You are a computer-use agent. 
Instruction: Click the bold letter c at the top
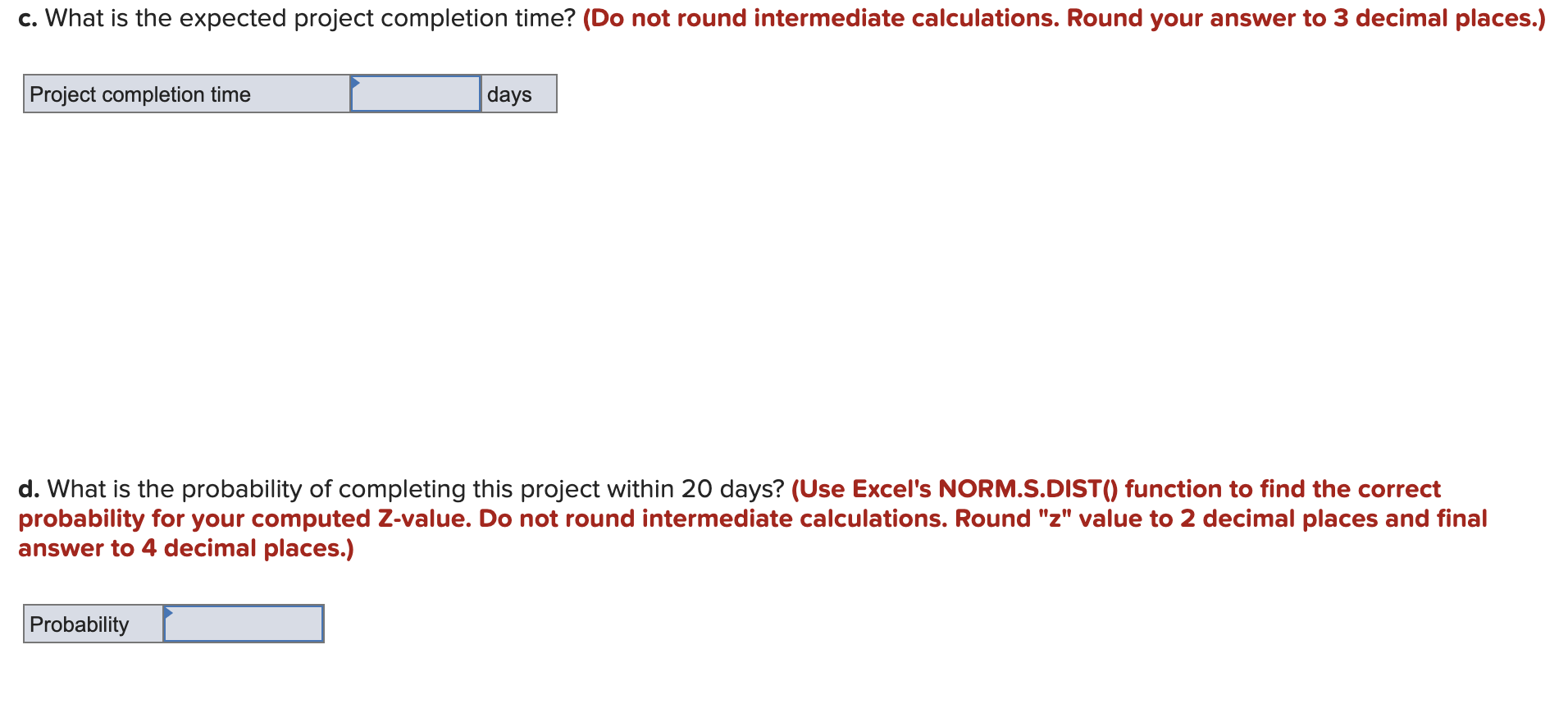pos(27,17)
